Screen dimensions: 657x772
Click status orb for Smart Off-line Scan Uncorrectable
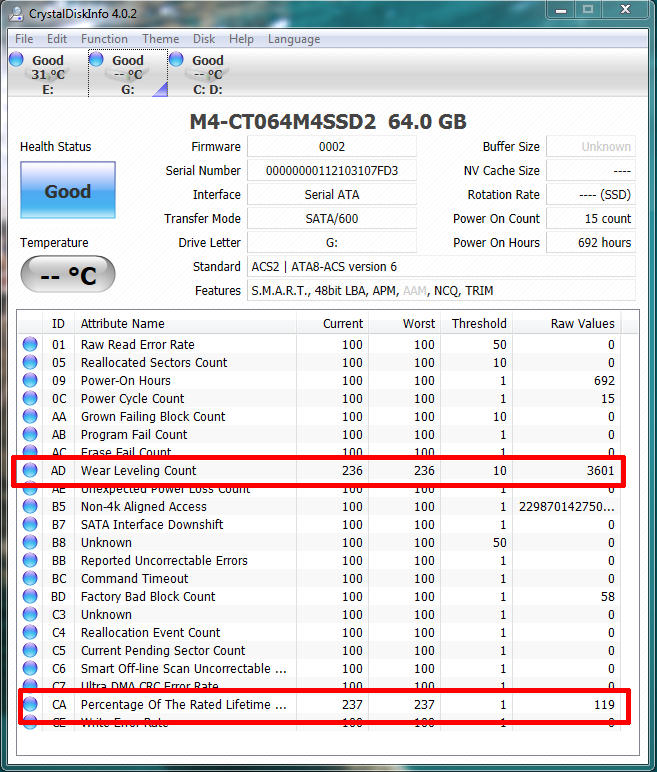pyautogui.click(x=30, y=668)
